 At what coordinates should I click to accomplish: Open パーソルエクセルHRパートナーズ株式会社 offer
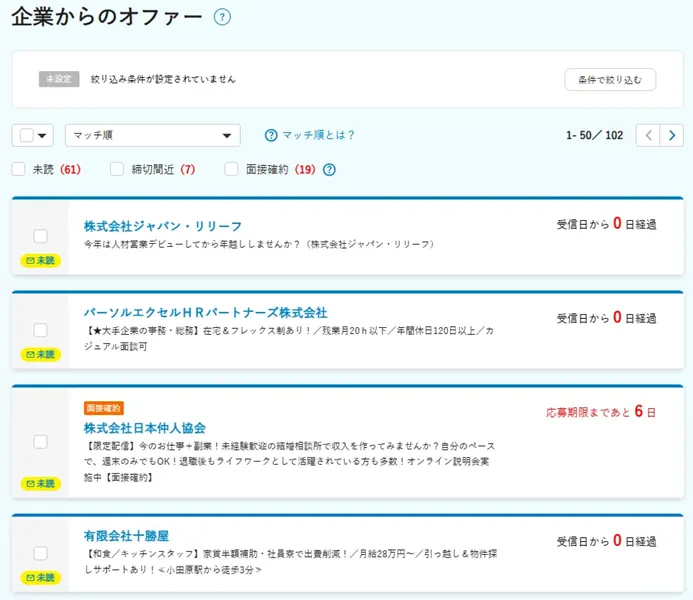click(x=205, y=313)
